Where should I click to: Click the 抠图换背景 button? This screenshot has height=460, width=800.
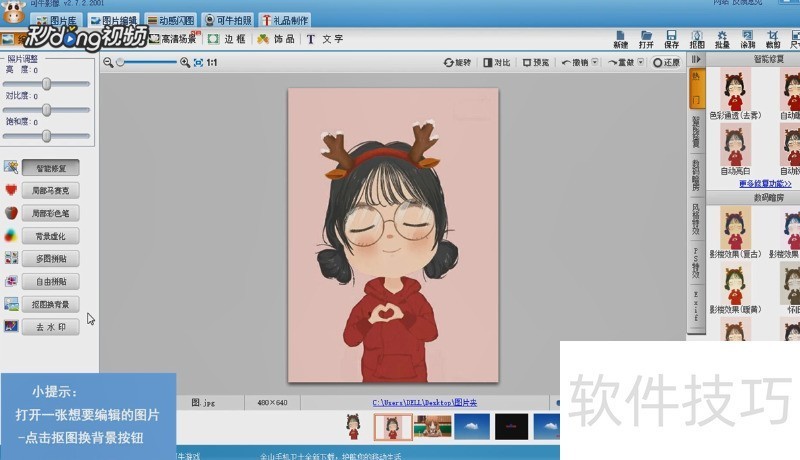[51, 304]
